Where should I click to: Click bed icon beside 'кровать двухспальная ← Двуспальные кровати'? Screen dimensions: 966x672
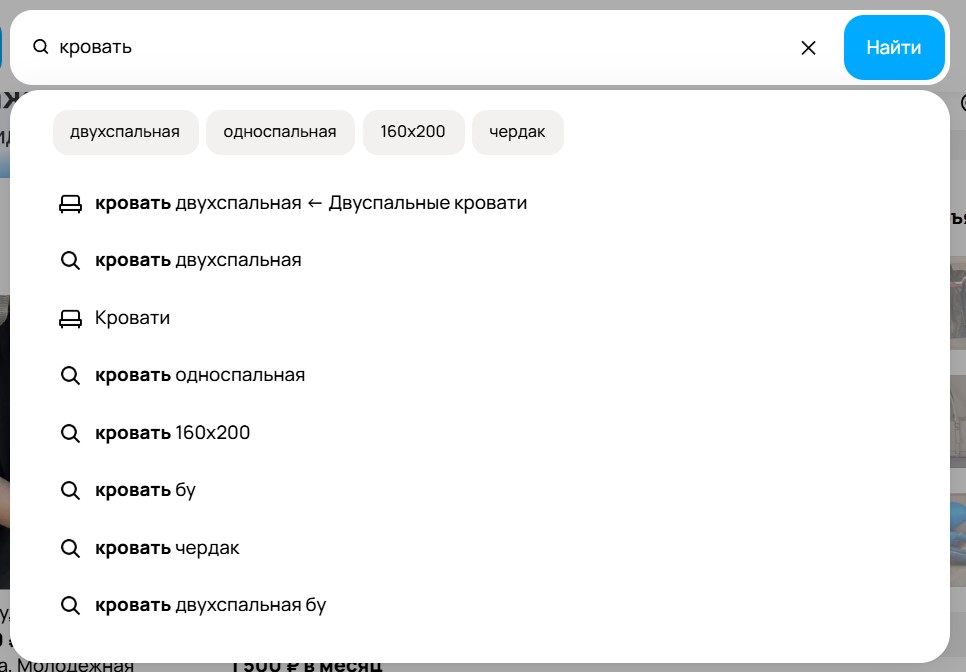[x=70, y=202]
